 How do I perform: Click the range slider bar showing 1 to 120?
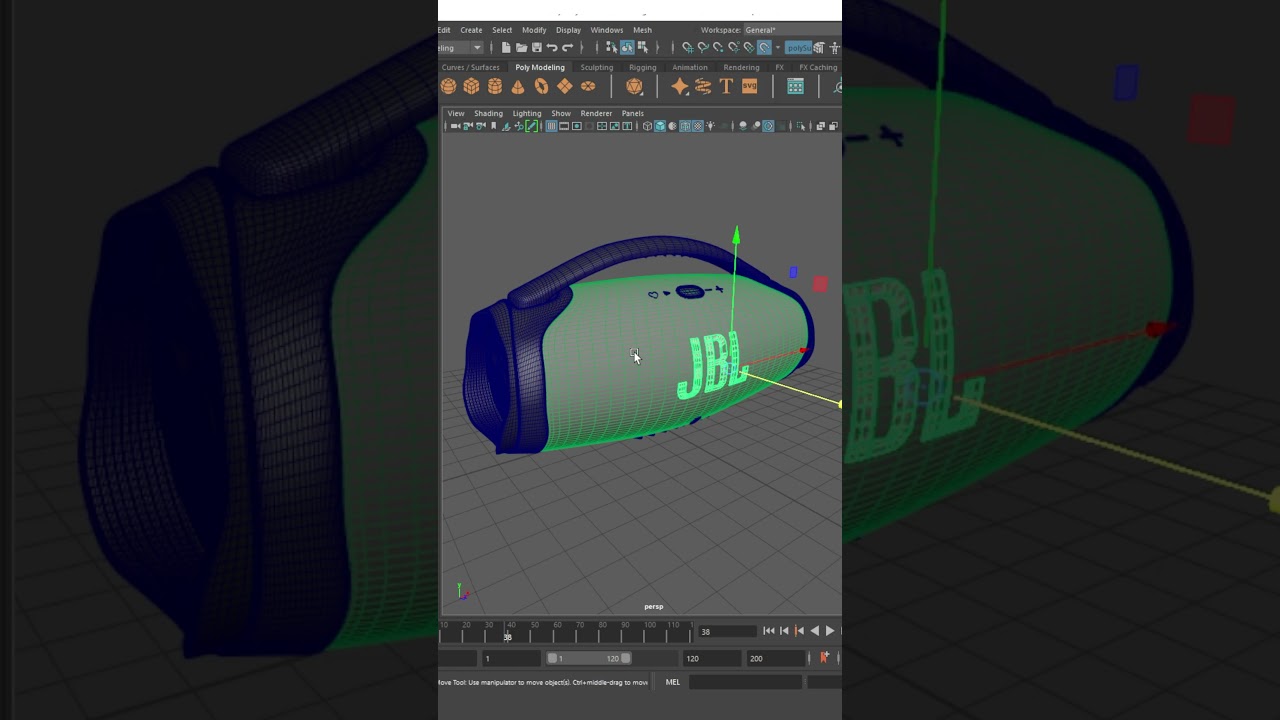click(x=588, y=658)
